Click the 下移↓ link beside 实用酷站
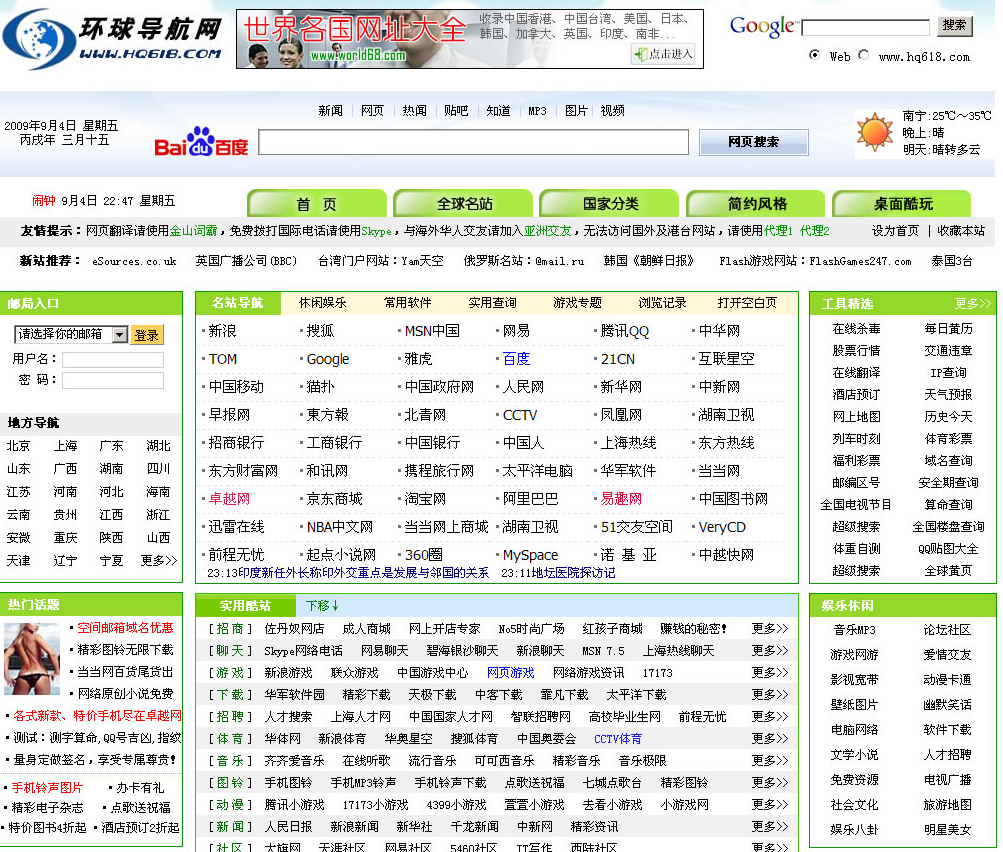The image size is (1003, 852). pyautogui.click(x=322, y=606)
